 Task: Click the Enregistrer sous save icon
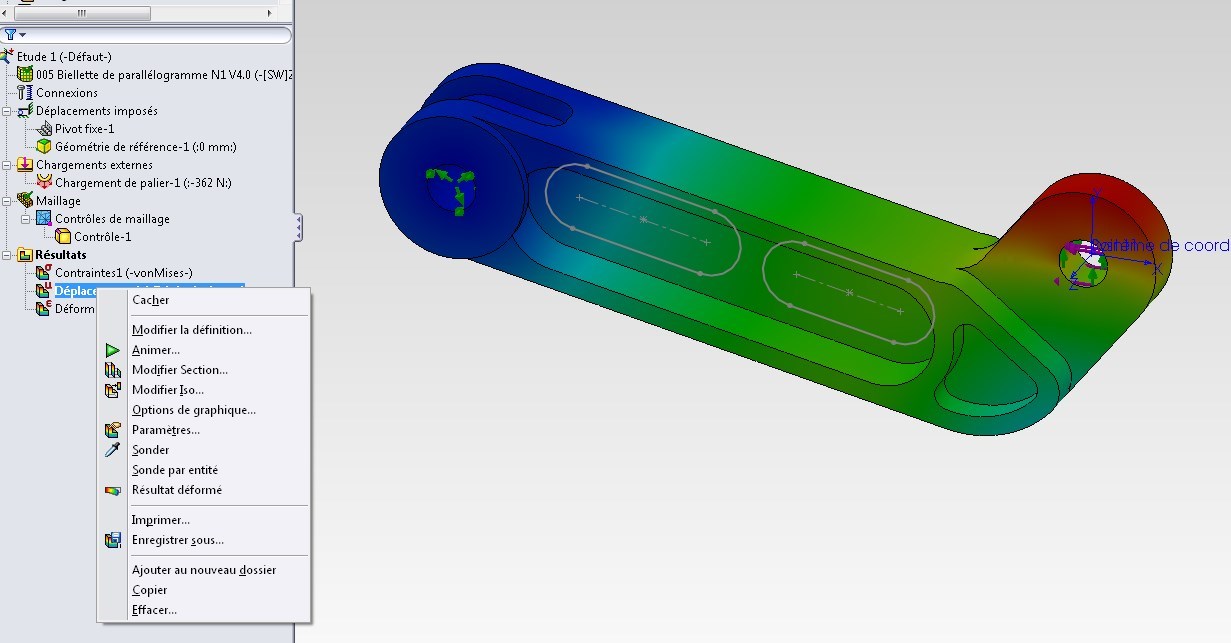(x=113, y=540)
